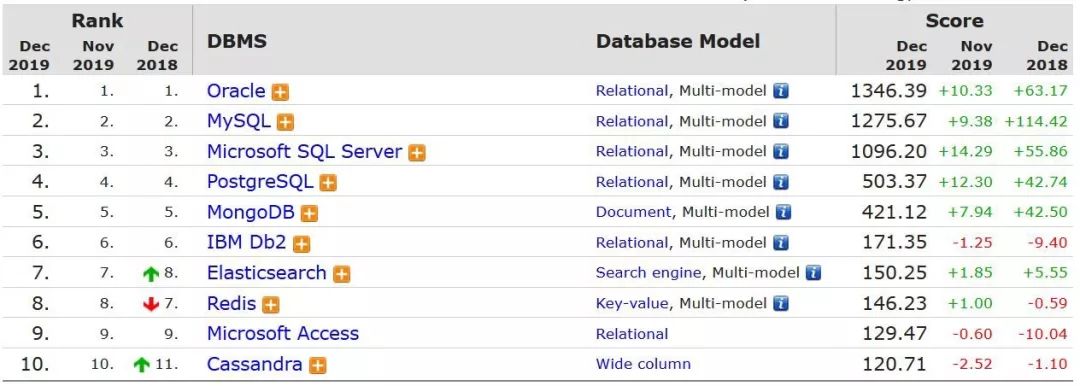Open the Wide column model link
Image resolution: width=1080 pixels, height=386 pixels.
tap(643, 364)
